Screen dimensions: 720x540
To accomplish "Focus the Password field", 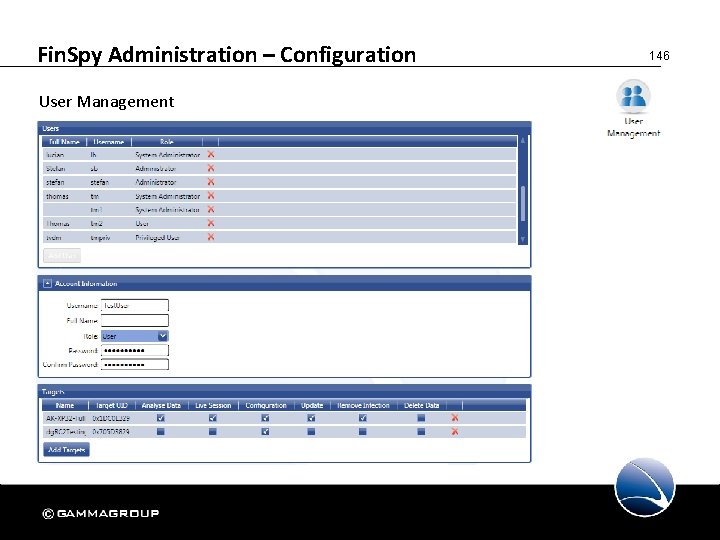I will click(135, 350).
